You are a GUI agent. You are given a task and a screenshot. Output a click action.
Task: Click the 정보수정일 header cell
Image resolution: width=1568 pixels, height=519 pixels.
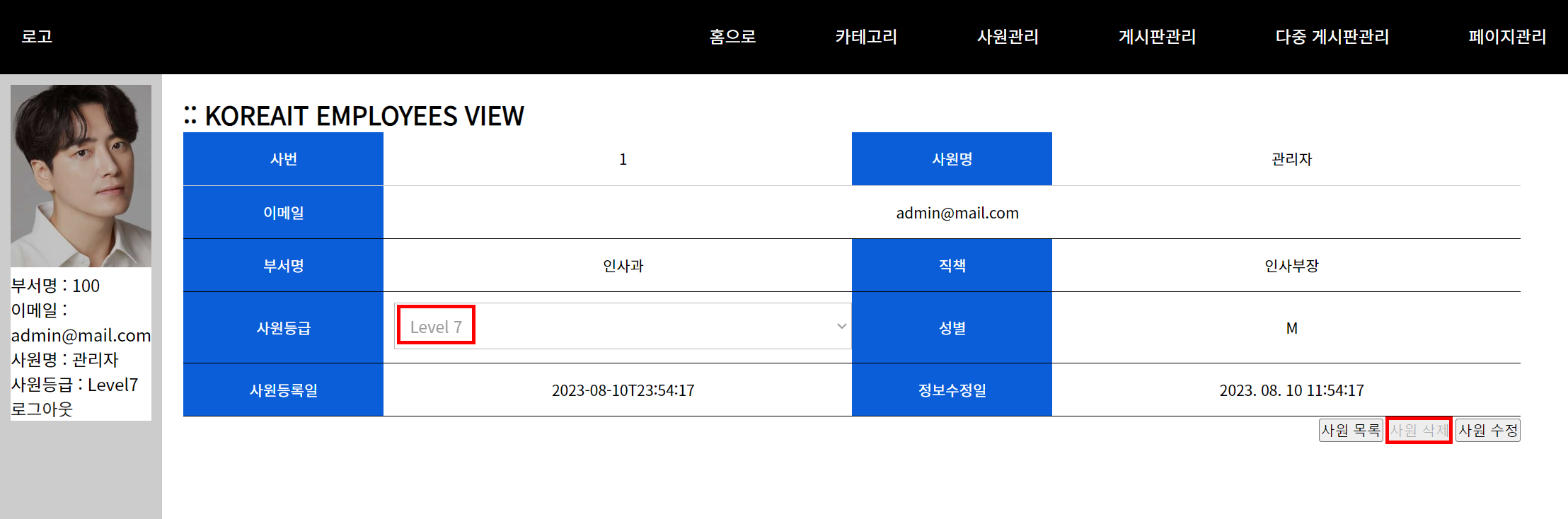(x=952, y=390)
